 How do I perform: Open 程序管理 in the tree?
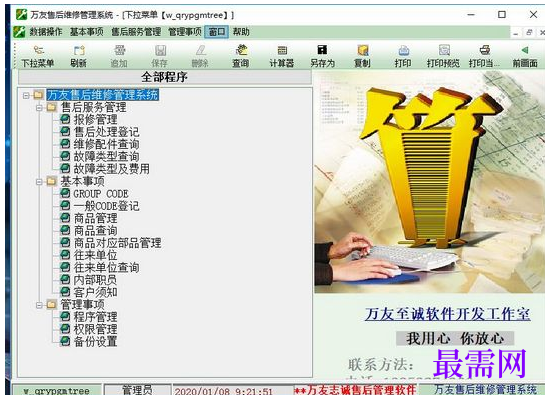[95, 317]
